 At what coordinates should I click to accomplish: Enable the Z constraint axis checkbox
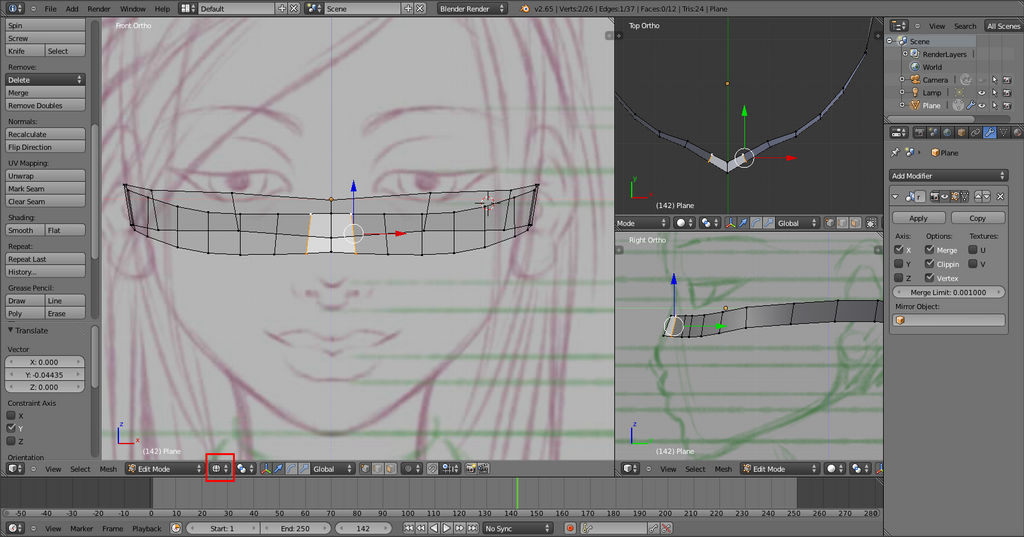[12, 441]
